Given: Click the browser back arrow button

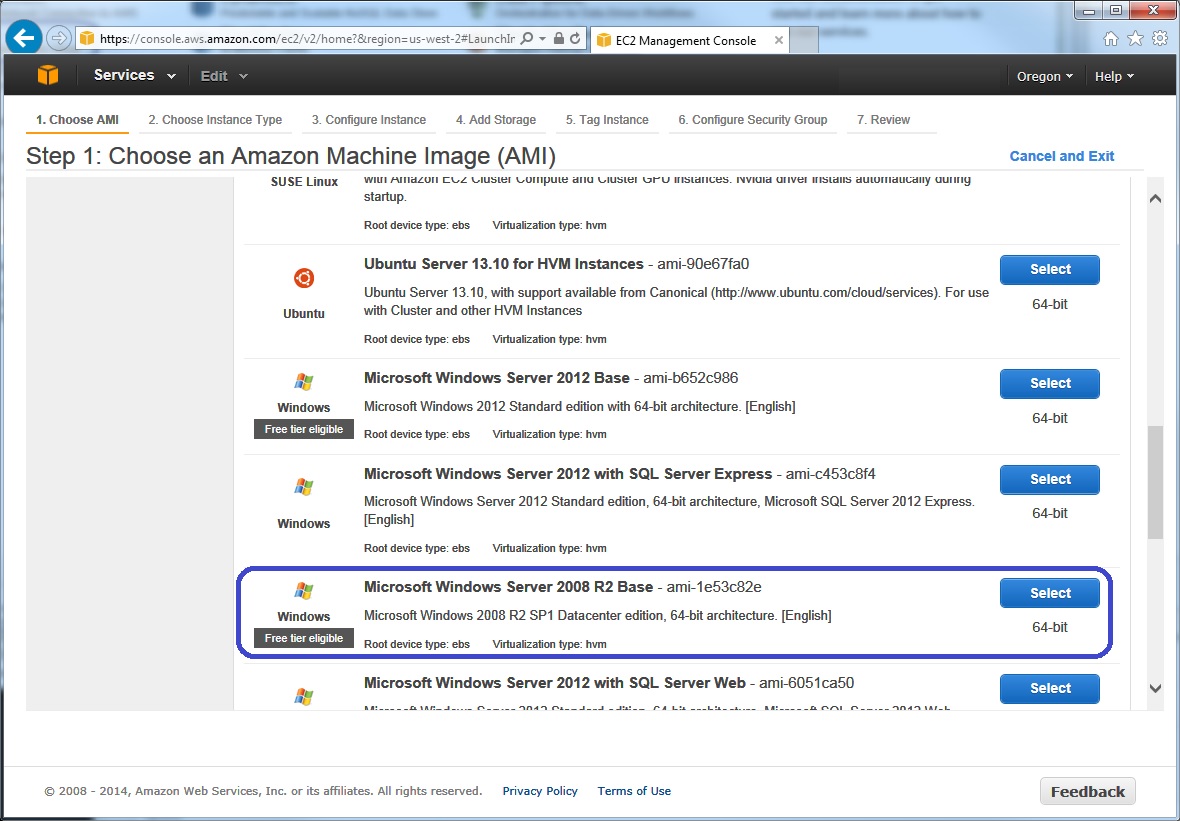Looking at the screenshot, I should click(24, 38).
